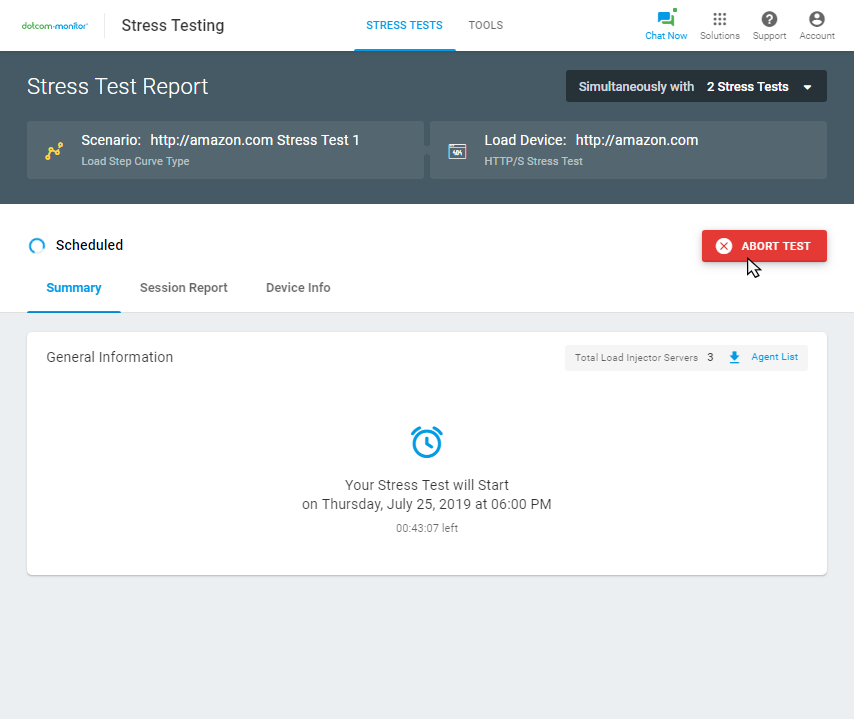This screenshot has height=719, width=854.
Task: Click the Scheduled spinner icon
Action: coord(37,246)
